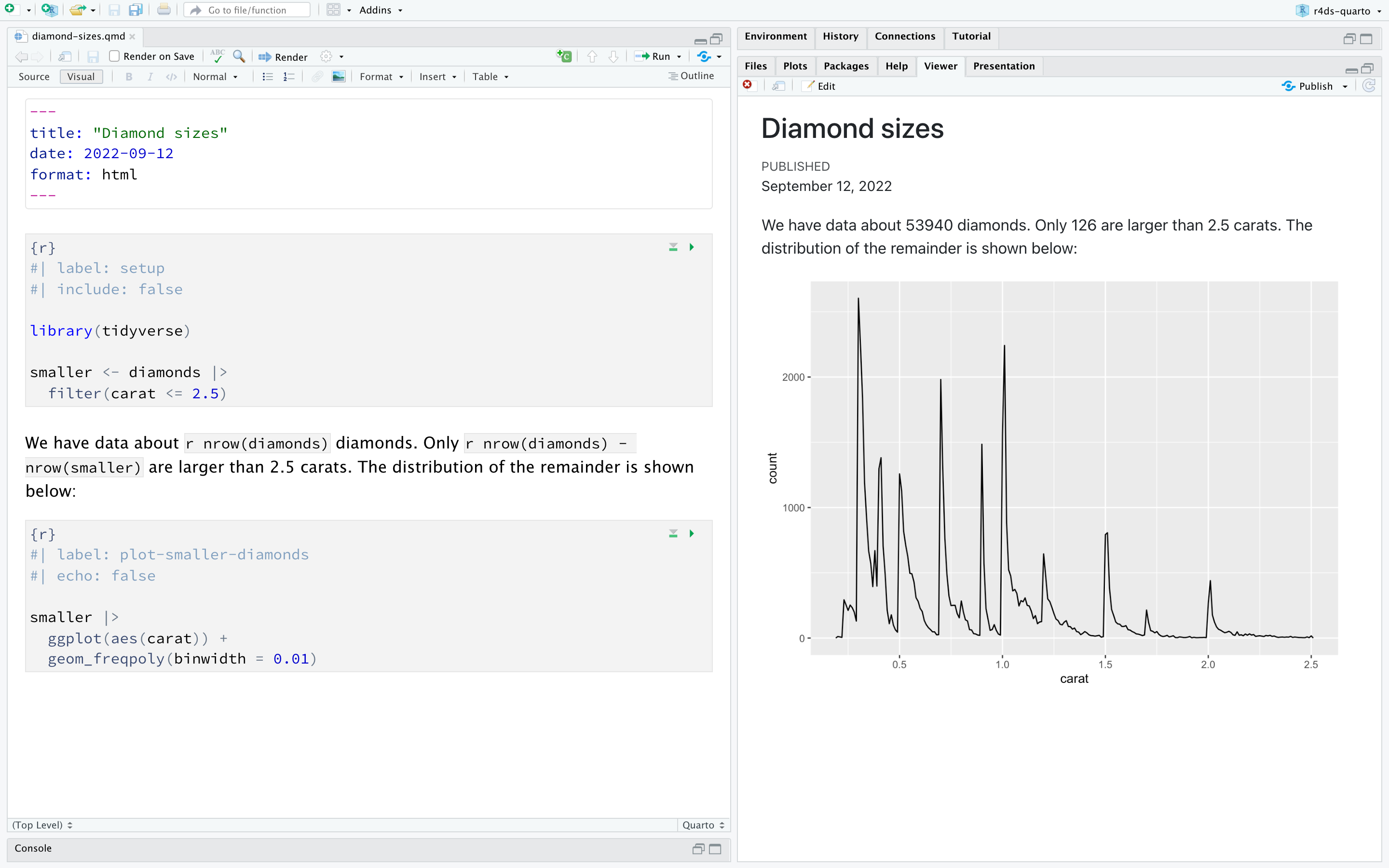The width and height of the screenshot is (1389, 868).
Task: Expand the Insert dropdown menu
Action: [437, 76]
